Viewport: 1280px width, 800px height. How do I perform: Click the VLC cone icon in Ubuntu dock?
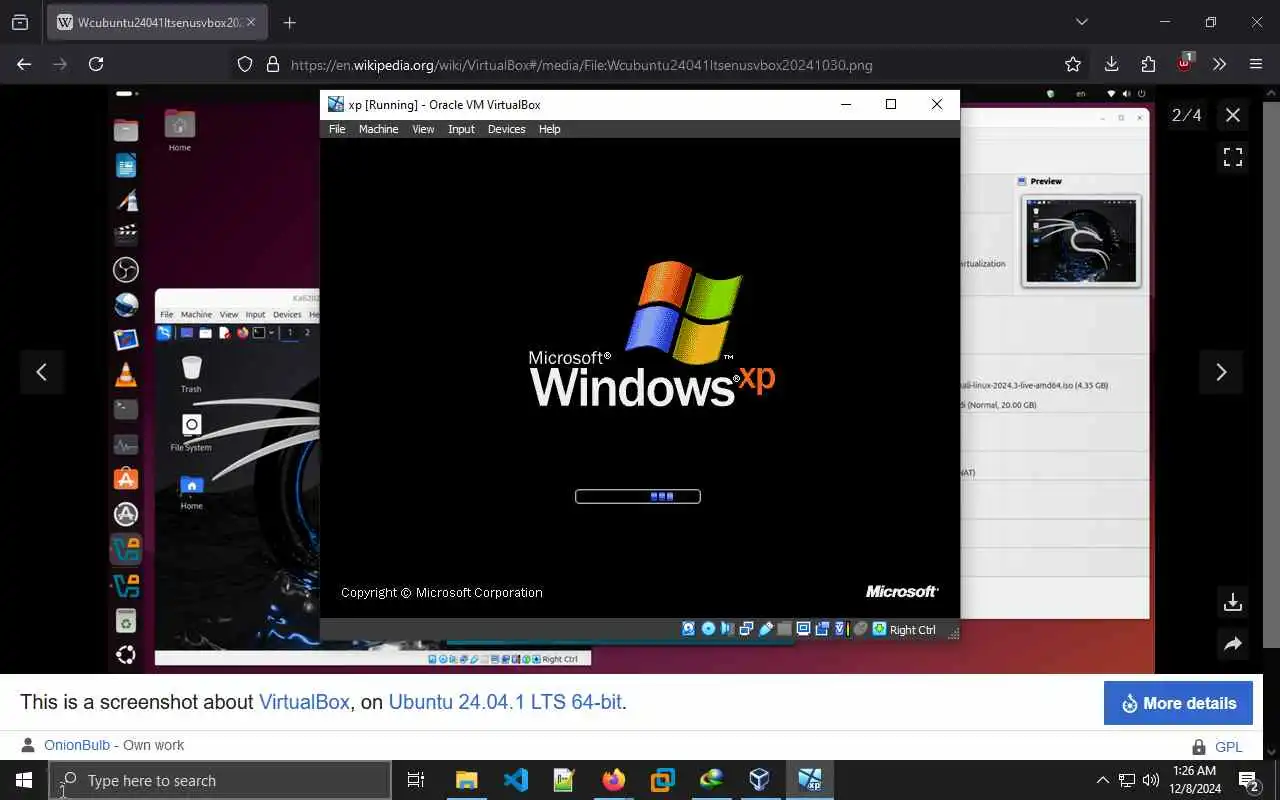pos(126,375)
